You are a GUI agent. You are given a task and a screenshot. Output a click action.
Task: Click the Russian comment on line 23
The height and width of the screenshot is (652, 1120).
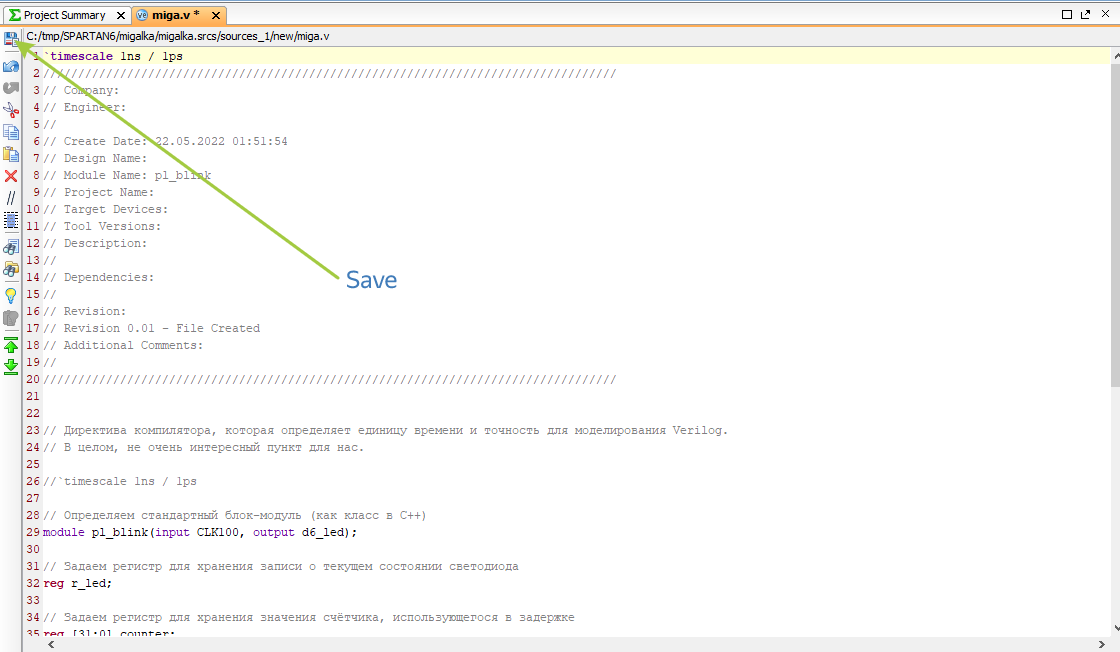[386, 431]
